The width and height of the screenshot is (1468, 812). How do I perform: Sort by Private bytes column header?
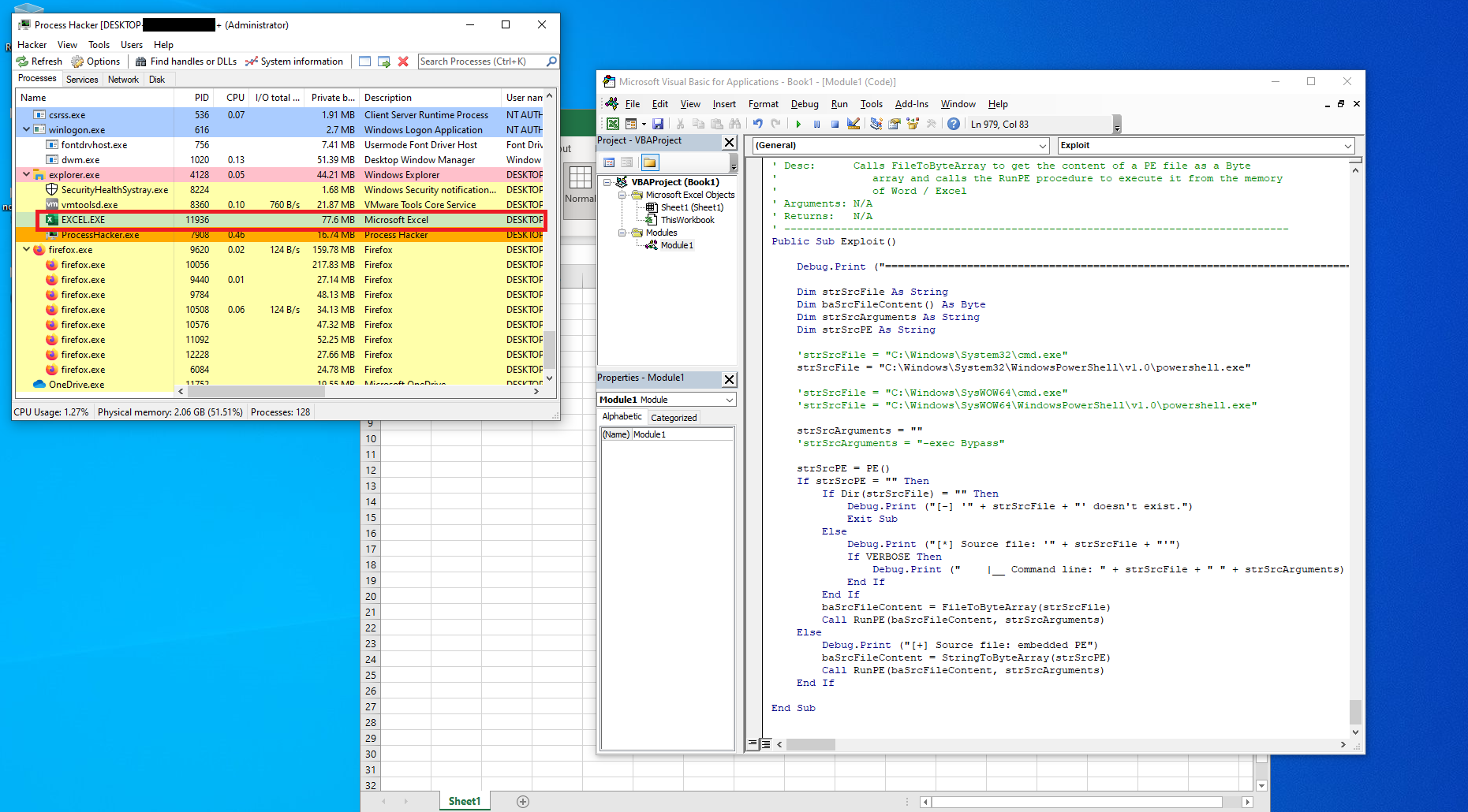tap(332, 98)
